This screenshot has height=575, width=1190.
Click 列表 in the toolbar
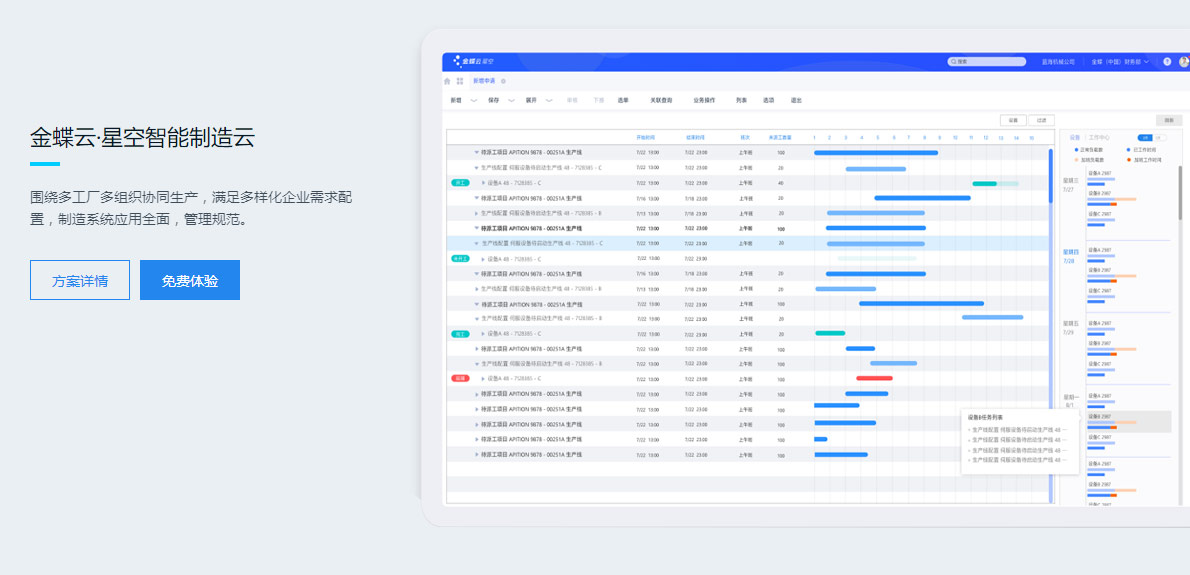pyautogui.click(x=741, y=100)
